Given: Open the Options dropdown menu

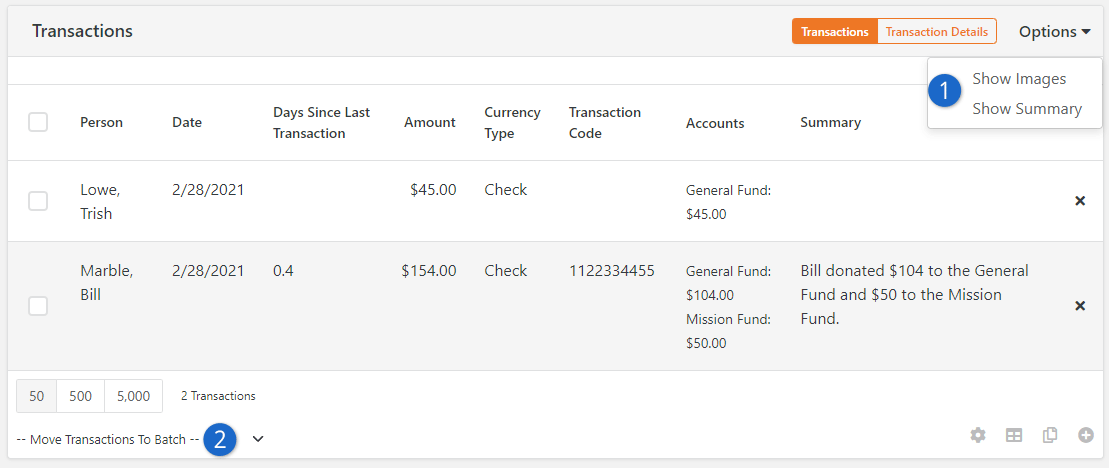Looking at the screenshot, I should (x=1055, y=32).
